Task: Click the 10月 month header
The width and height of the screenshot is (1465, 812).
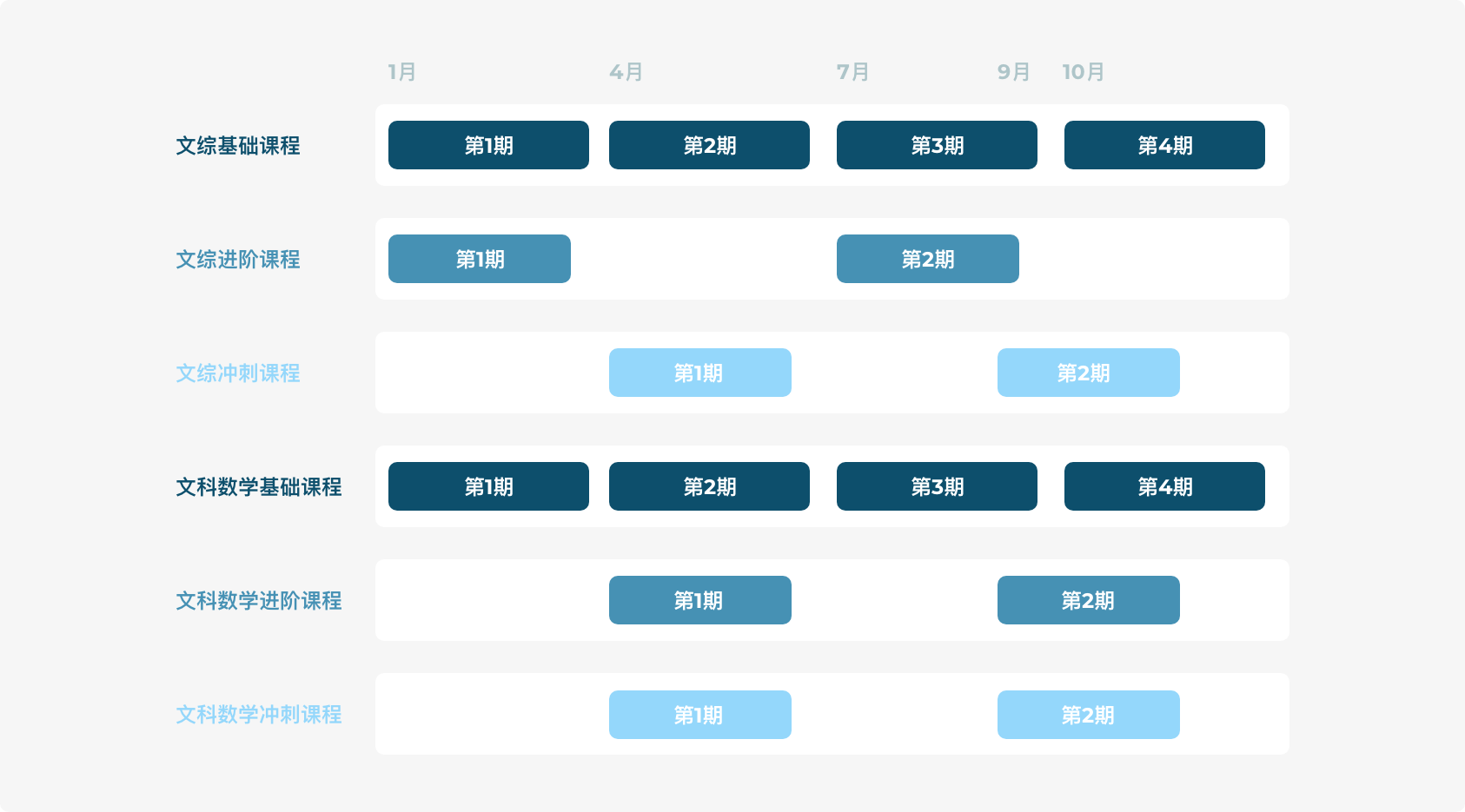Action: point(1083,72)
